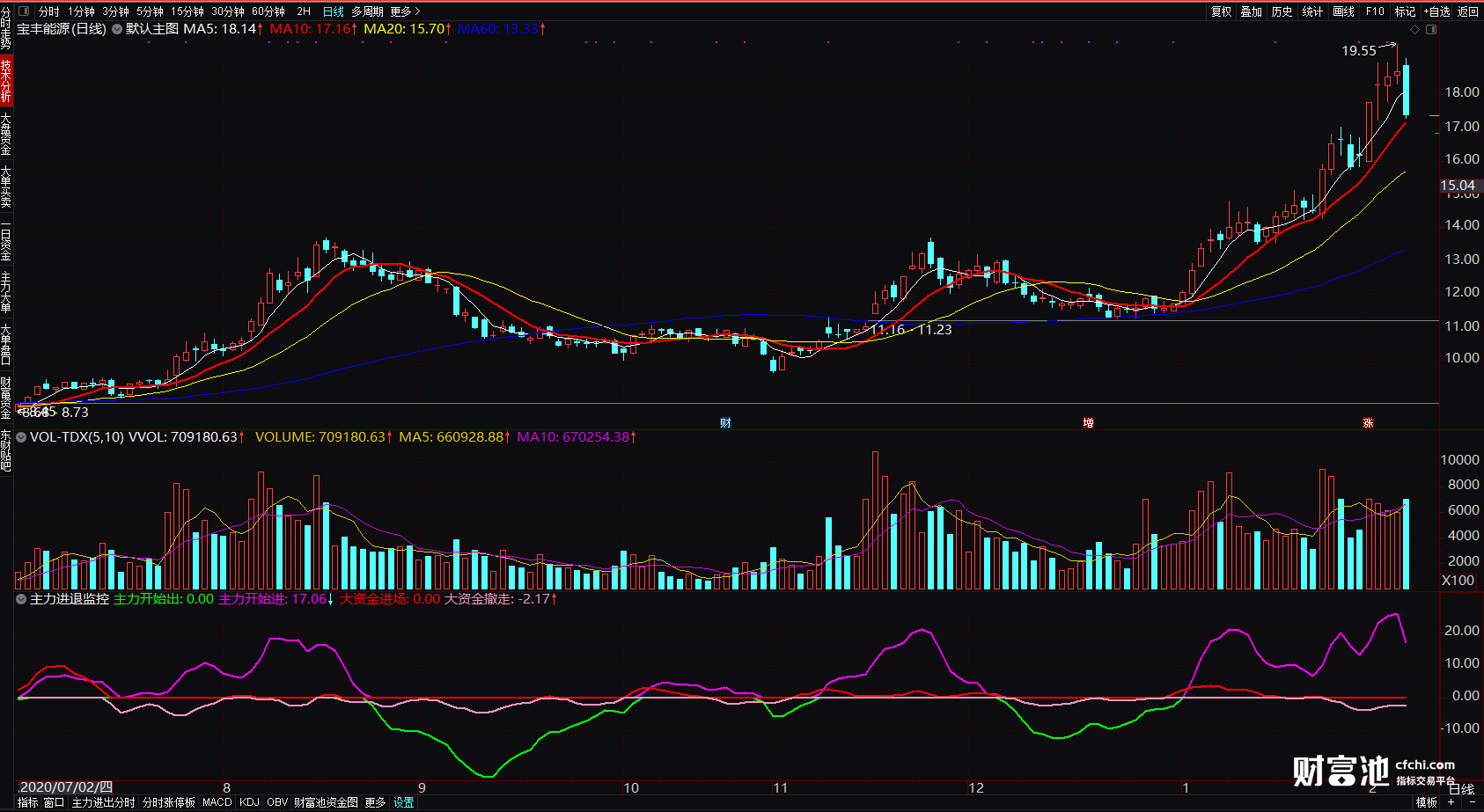The height and width of the screenshot is (812, 1484).
Task: Open F10 company info
Action: pos(1375,11)
